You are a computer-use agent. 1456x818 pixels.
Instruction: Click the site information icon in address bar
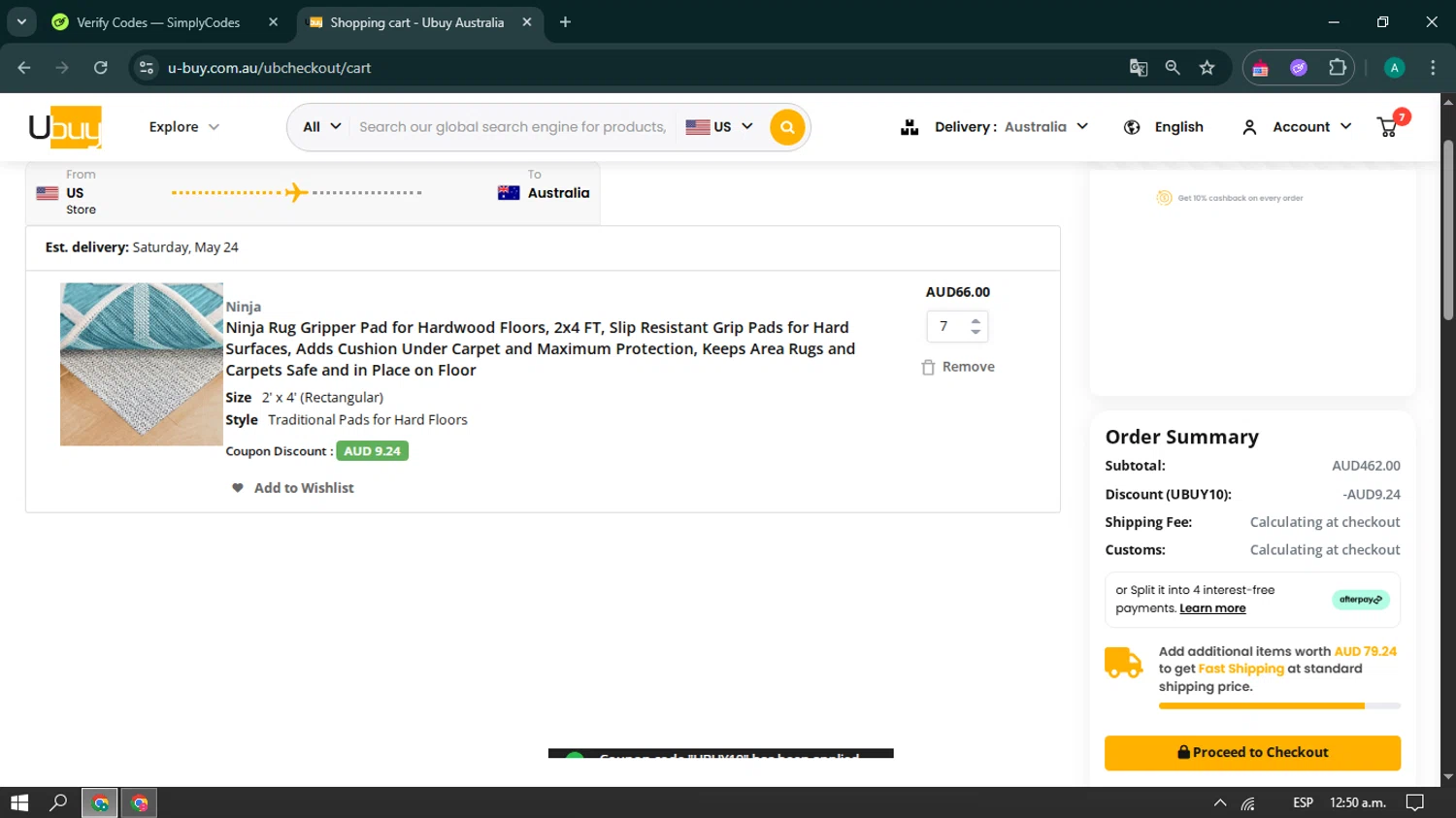147,68
